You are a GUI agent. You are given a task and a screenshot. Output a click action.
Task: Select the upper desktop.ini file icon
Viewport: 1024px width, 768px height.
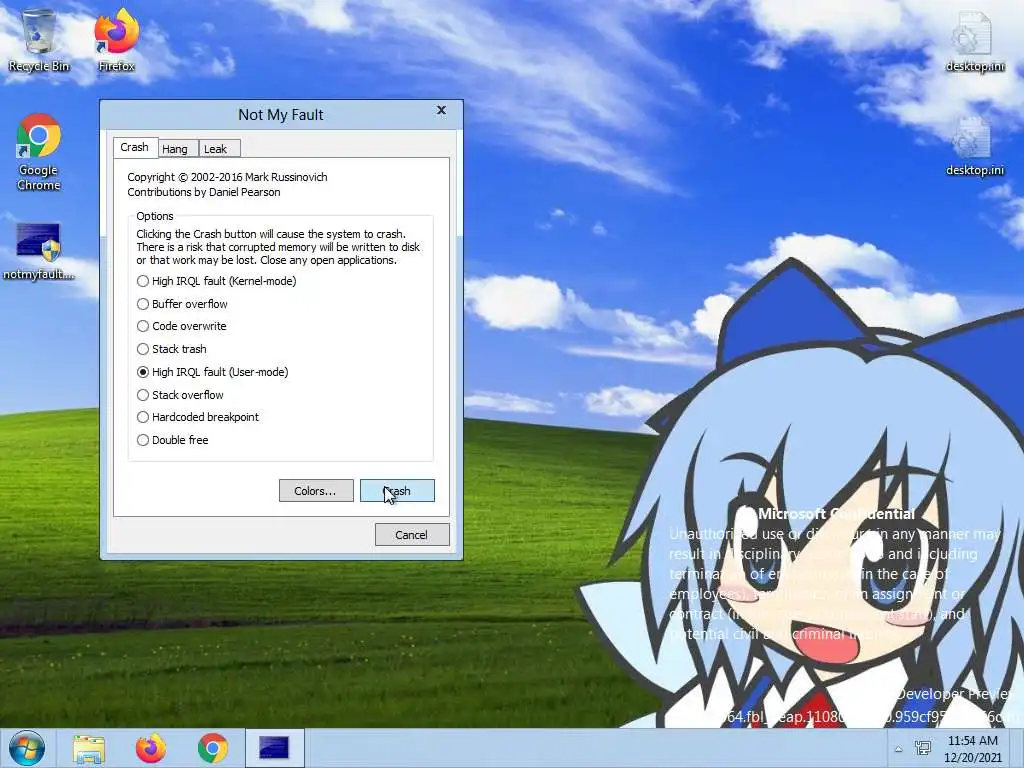pos(974,40)
